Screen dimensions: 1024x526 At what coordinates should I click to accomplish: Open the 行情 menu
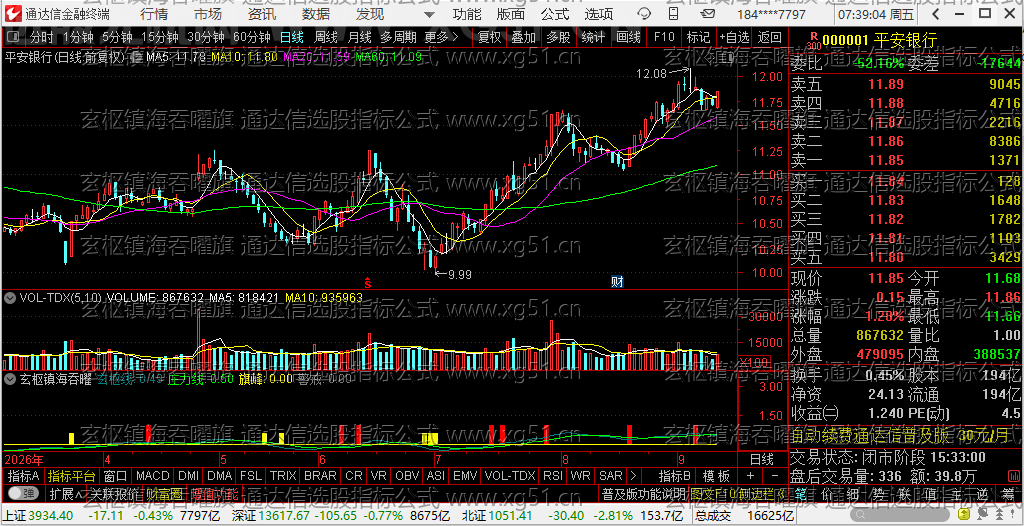tap(154, 14)
